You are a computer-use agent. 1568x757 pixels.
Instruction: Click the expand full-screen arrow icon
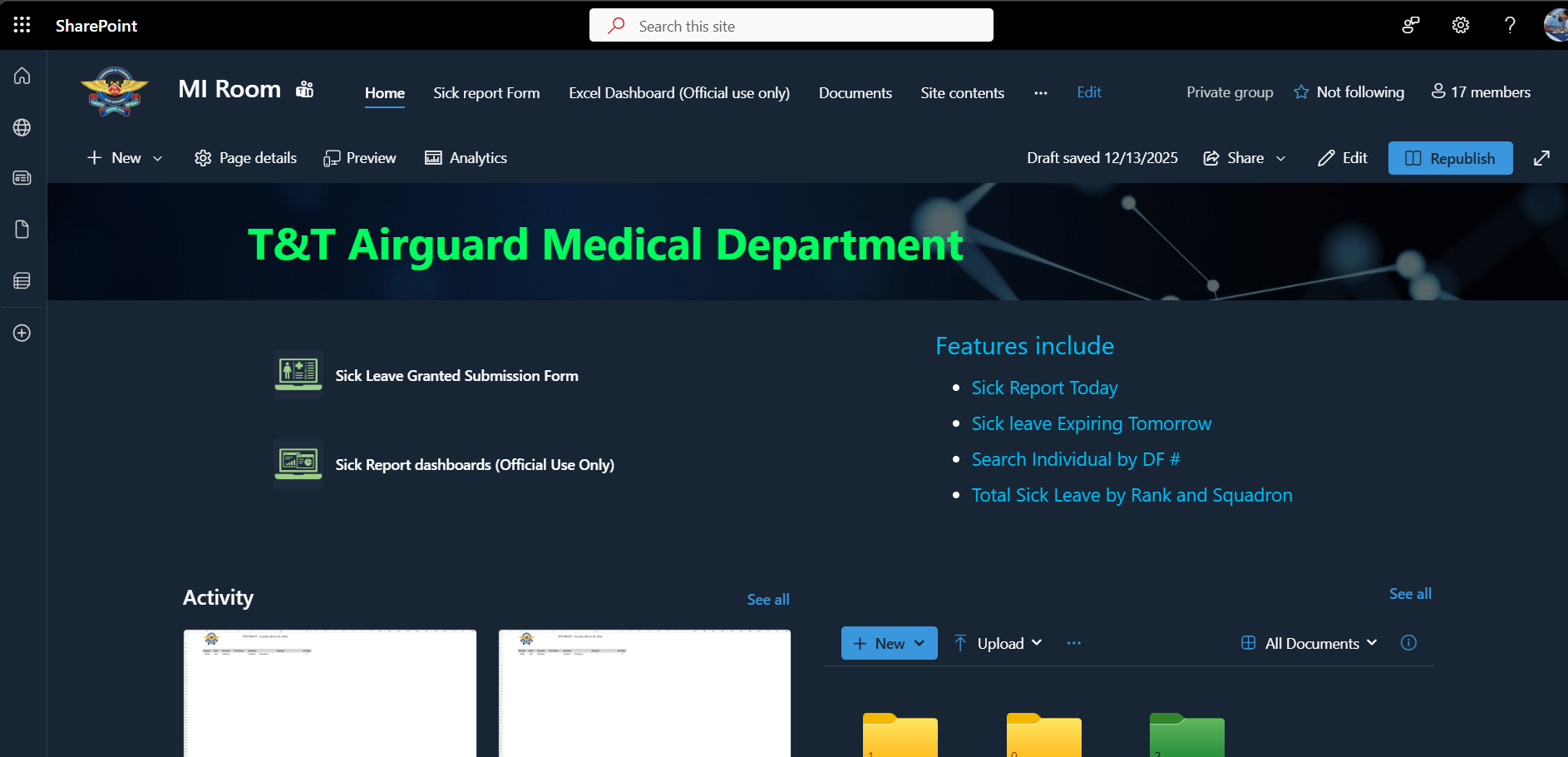tap(1541, 158)
